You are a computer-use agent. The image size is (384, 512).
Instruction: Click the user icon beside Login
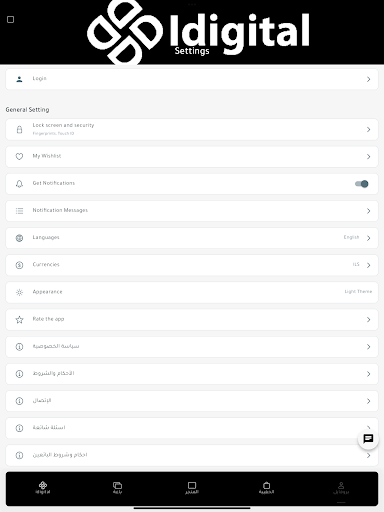point(19,79)
